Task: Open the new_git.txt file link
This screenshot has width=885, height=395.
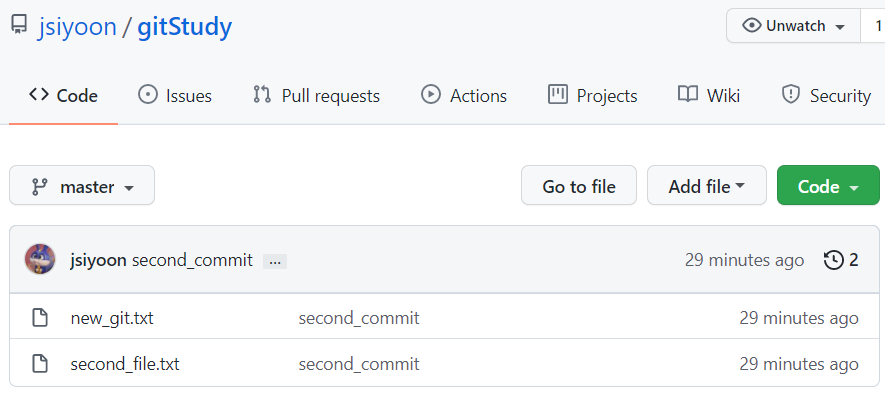Action: coord(112,319)
